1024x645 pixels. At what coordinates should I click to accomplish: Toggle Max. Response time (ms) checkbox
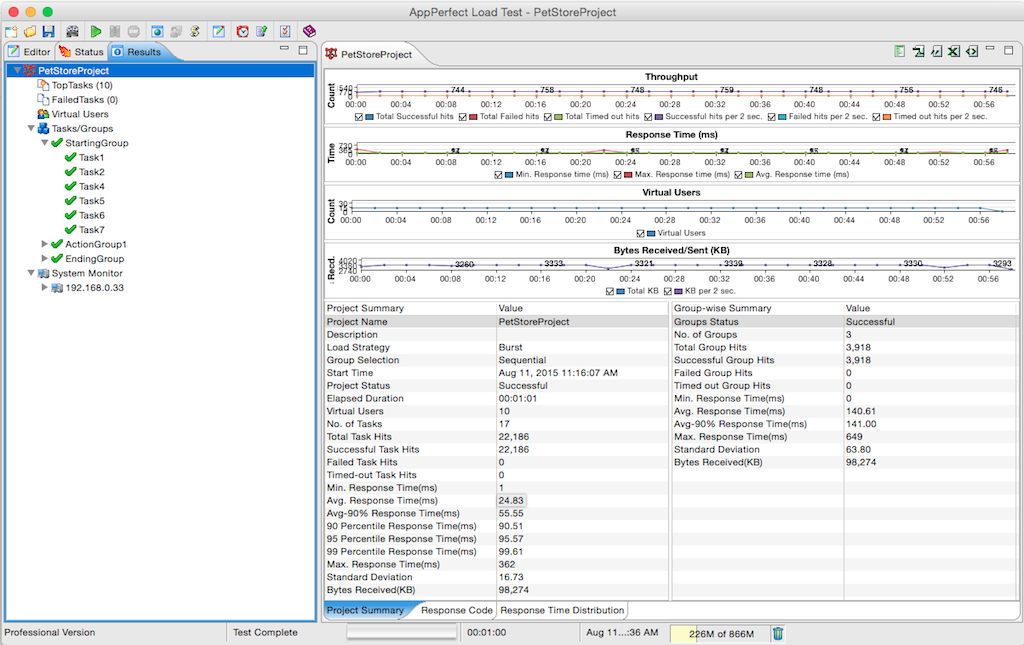618,175
